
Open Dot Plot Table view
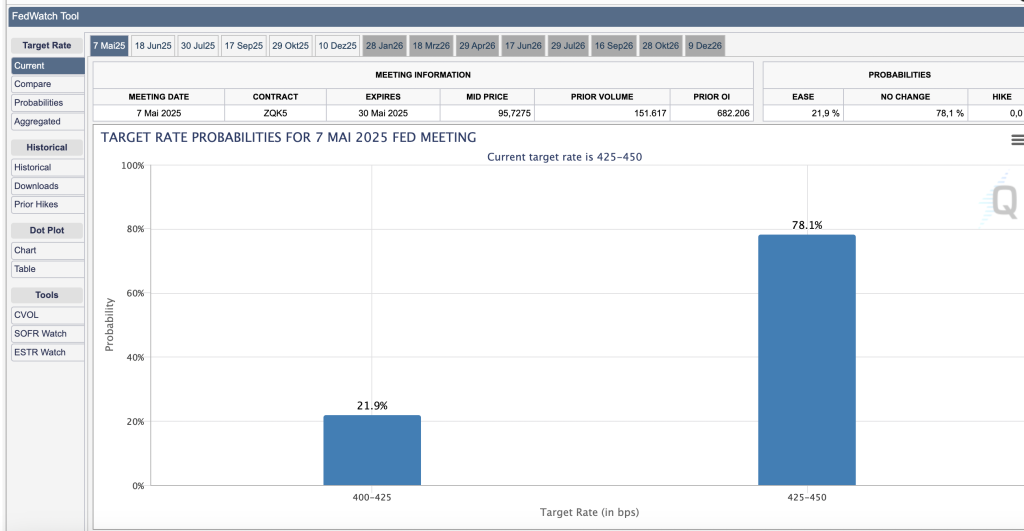point(47,269)
